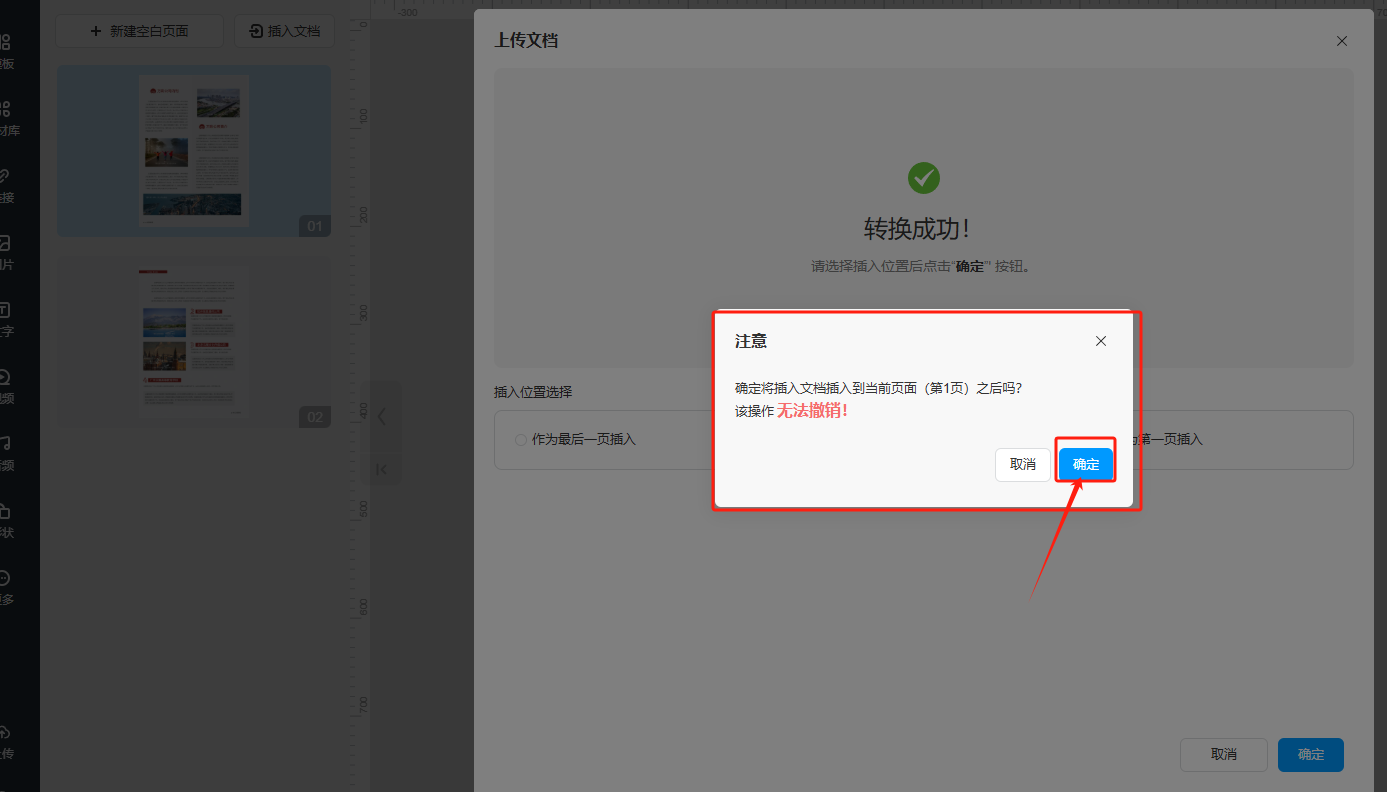1387x792 pixels.
Task: Click the 新建空白页面 button
Action: point(139,31)
